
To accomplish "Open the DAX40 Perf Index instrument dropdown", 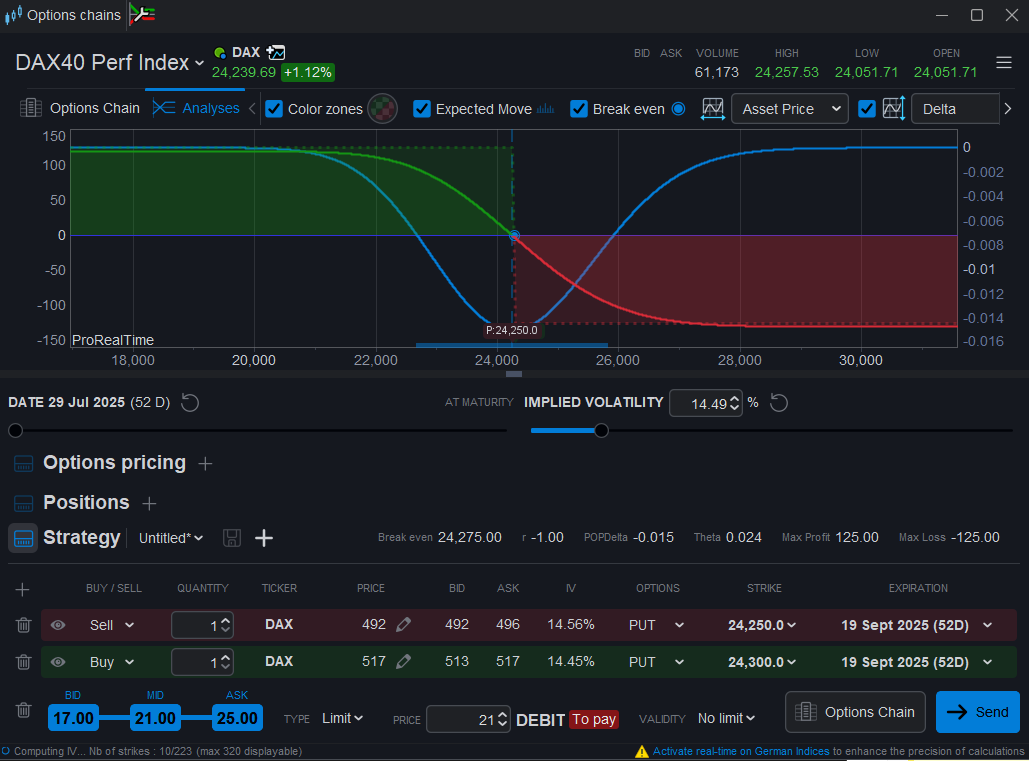I will 110,62.
